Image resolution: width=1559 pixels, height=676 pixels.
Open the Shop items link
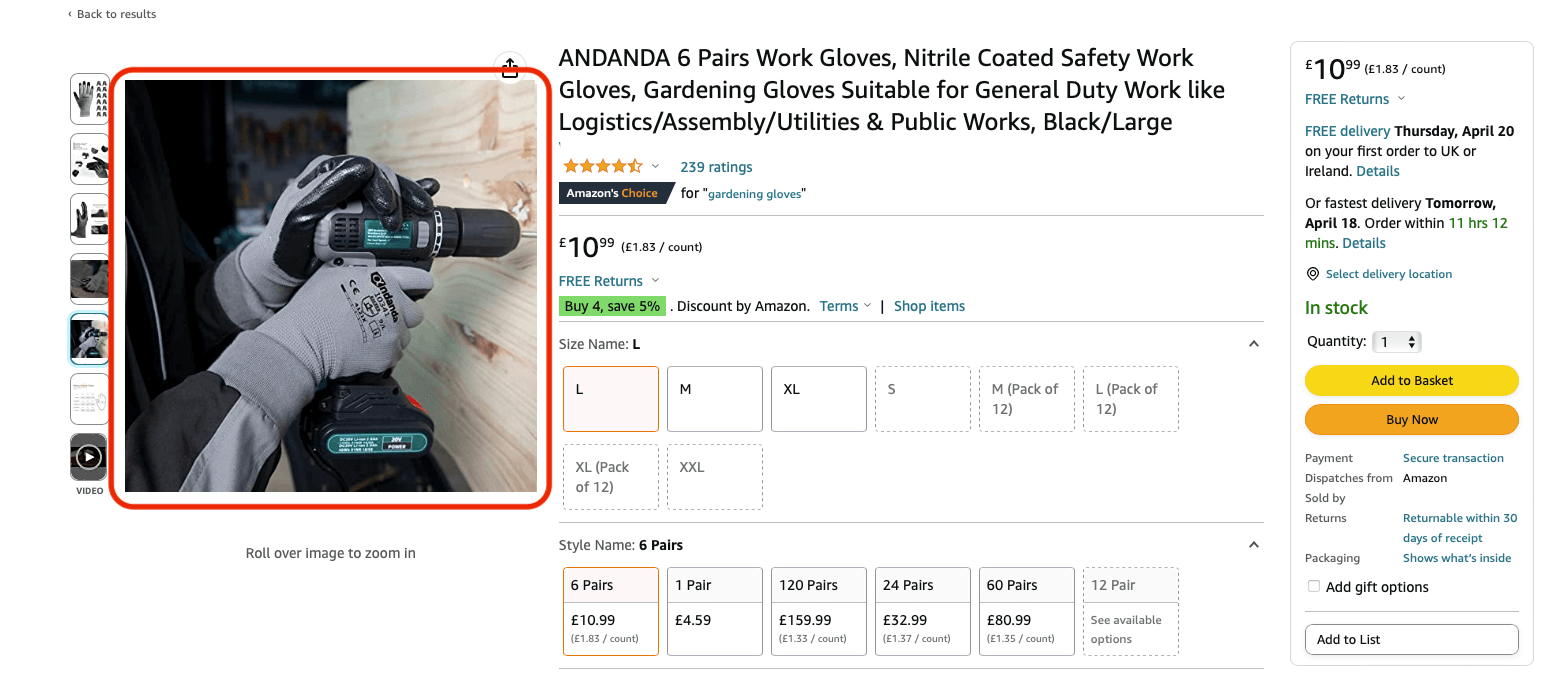pos(929,306)
